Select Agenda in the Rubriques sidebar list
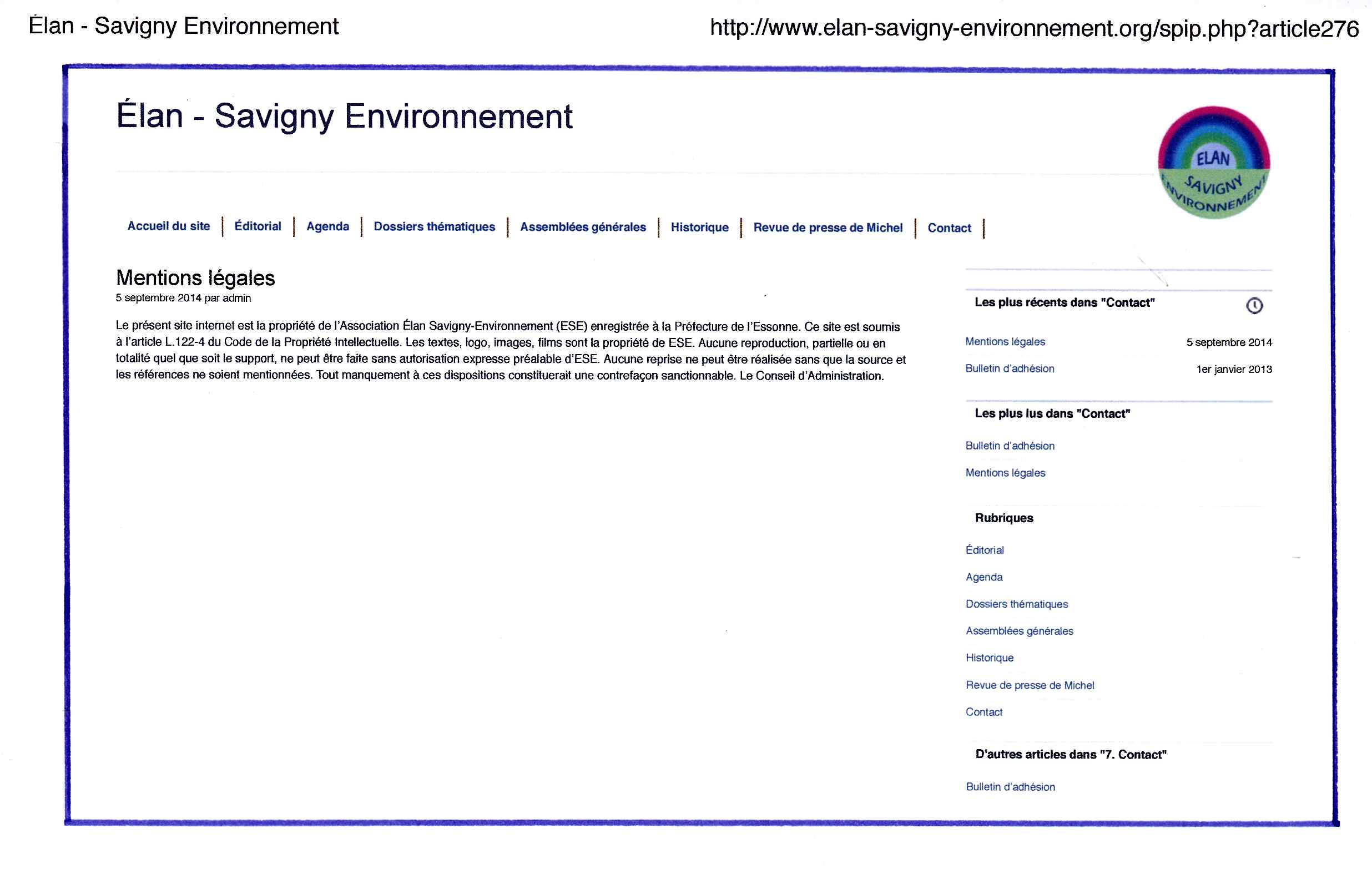Screen dimensions: 1372x879 point(984,577)
